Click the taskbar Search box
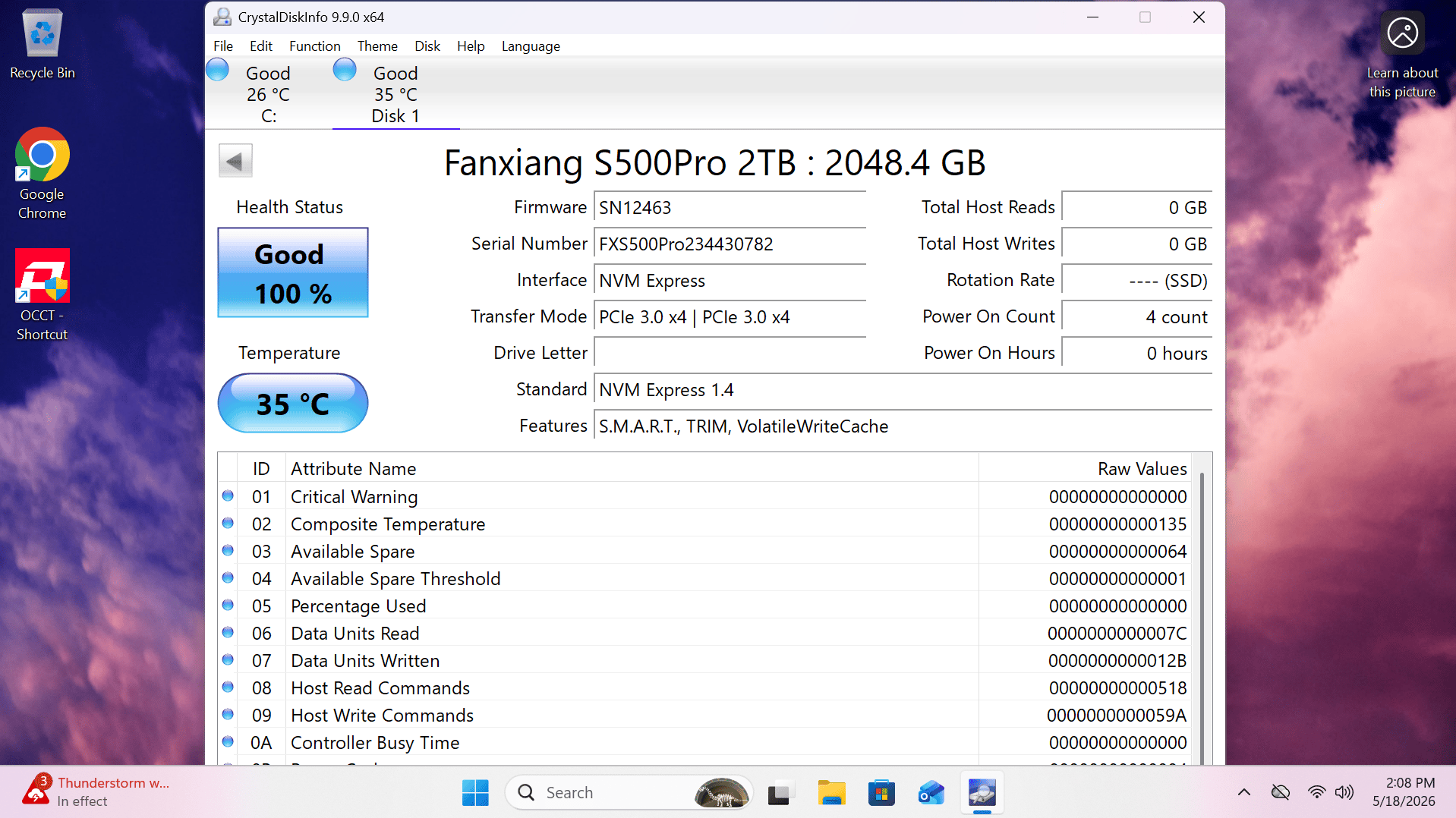Viewport: 1456px width, 818px height. click(x=629, y=793)
